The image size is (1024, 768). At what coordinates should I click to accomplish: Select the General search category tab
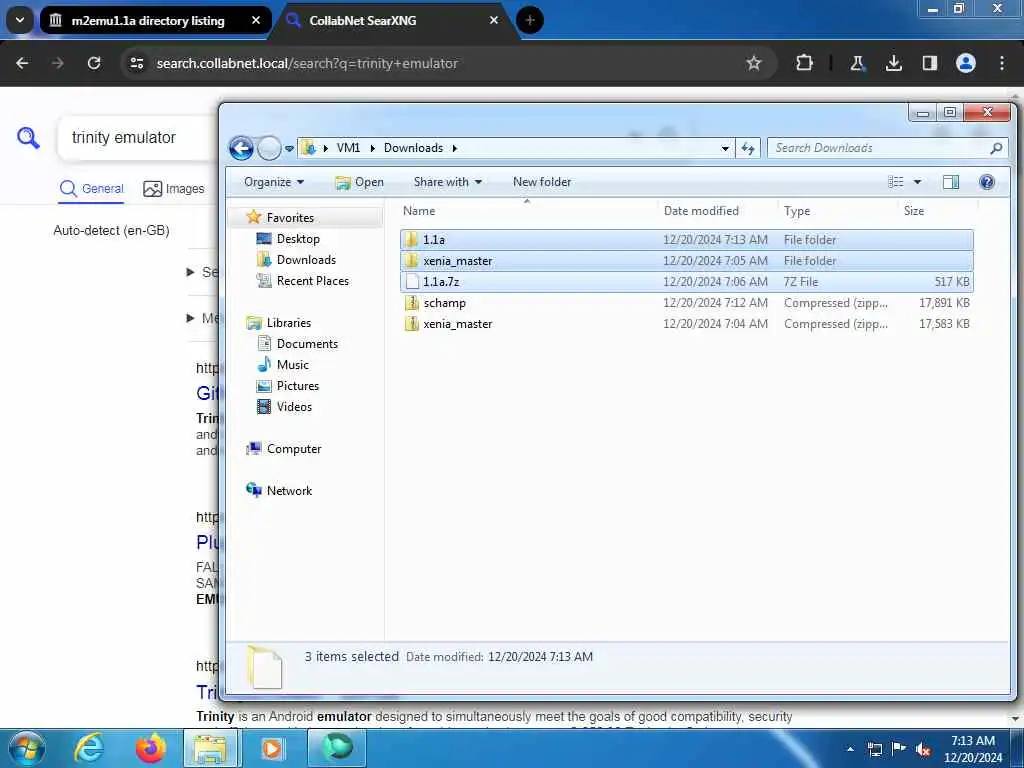[91, 189]
